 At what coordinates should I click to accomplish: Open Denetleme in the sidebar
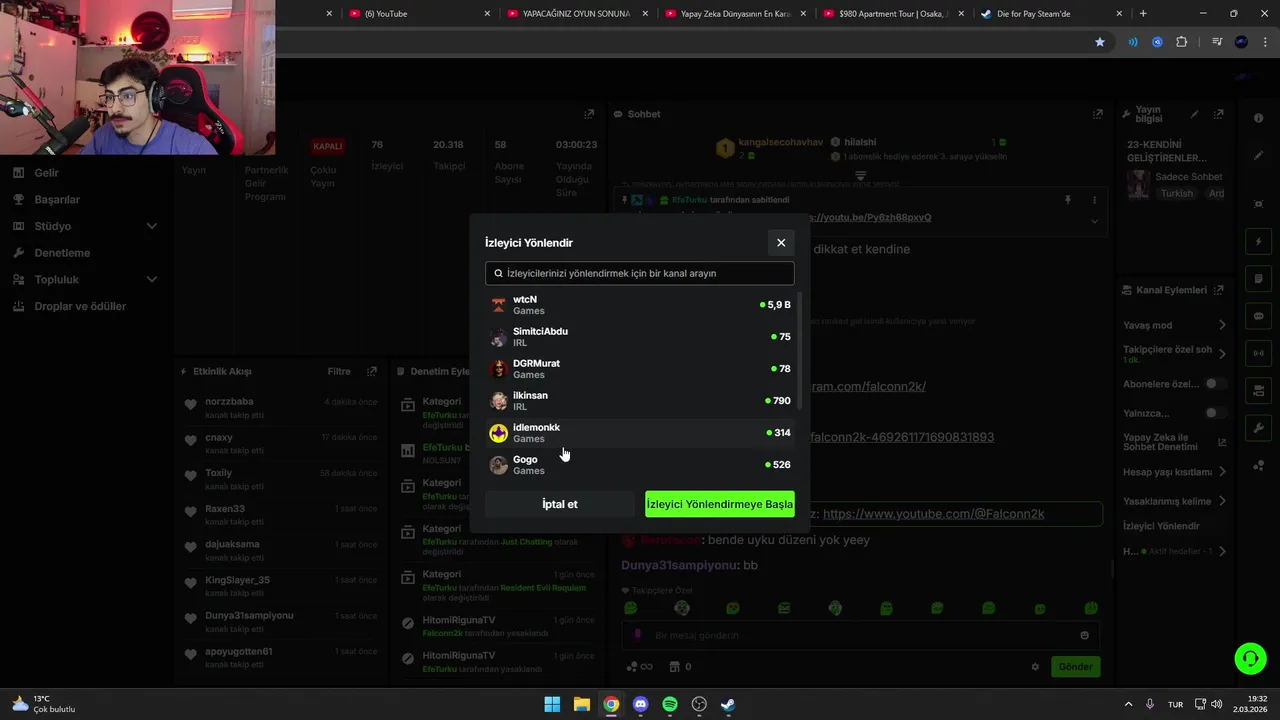coord(62,253)
